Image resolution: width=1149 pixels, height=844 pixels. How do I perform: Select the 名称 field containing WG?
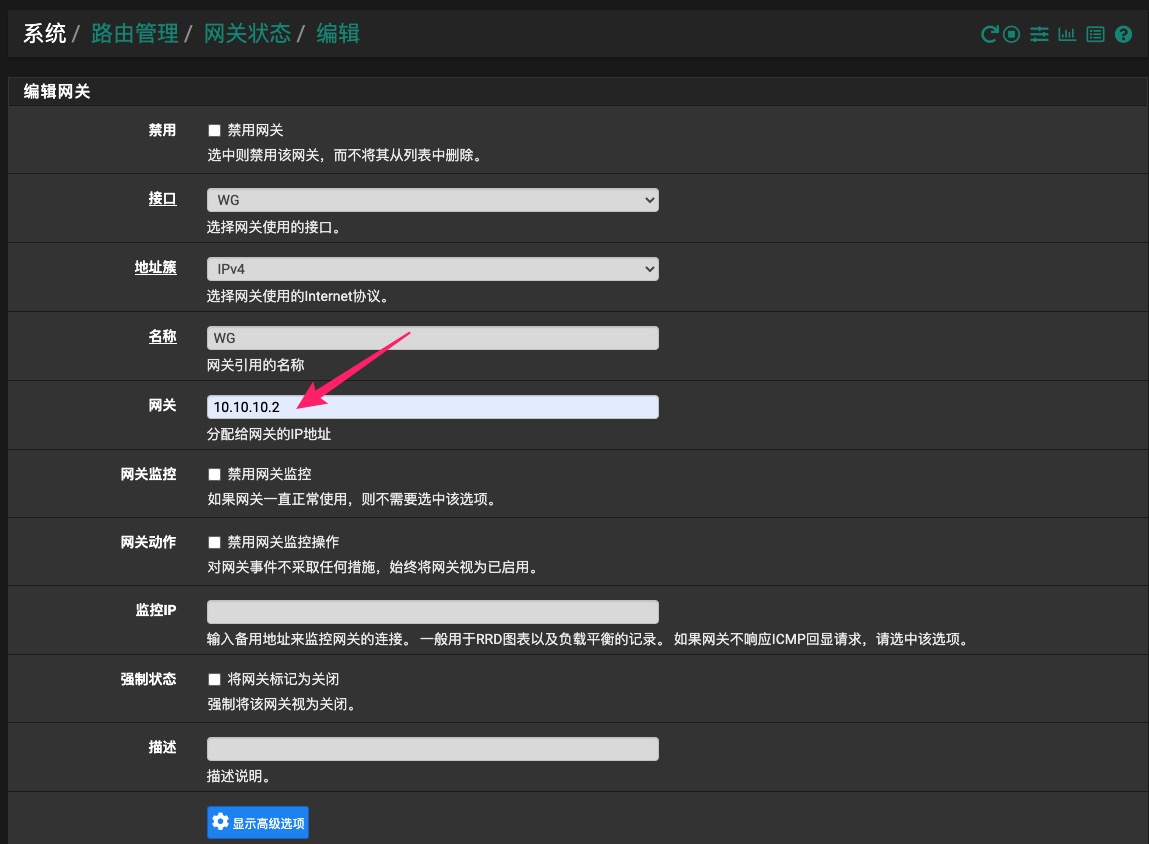[x=432, y=338]
